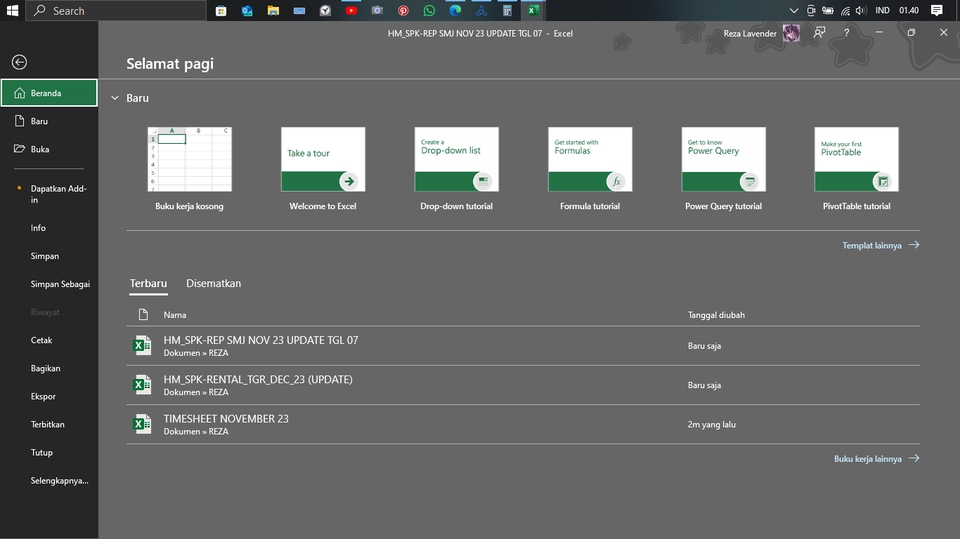This screenshot has height=539, width=960.
Task: Click the Meet Now camera tray icon
Action: [x=811, y=10]
